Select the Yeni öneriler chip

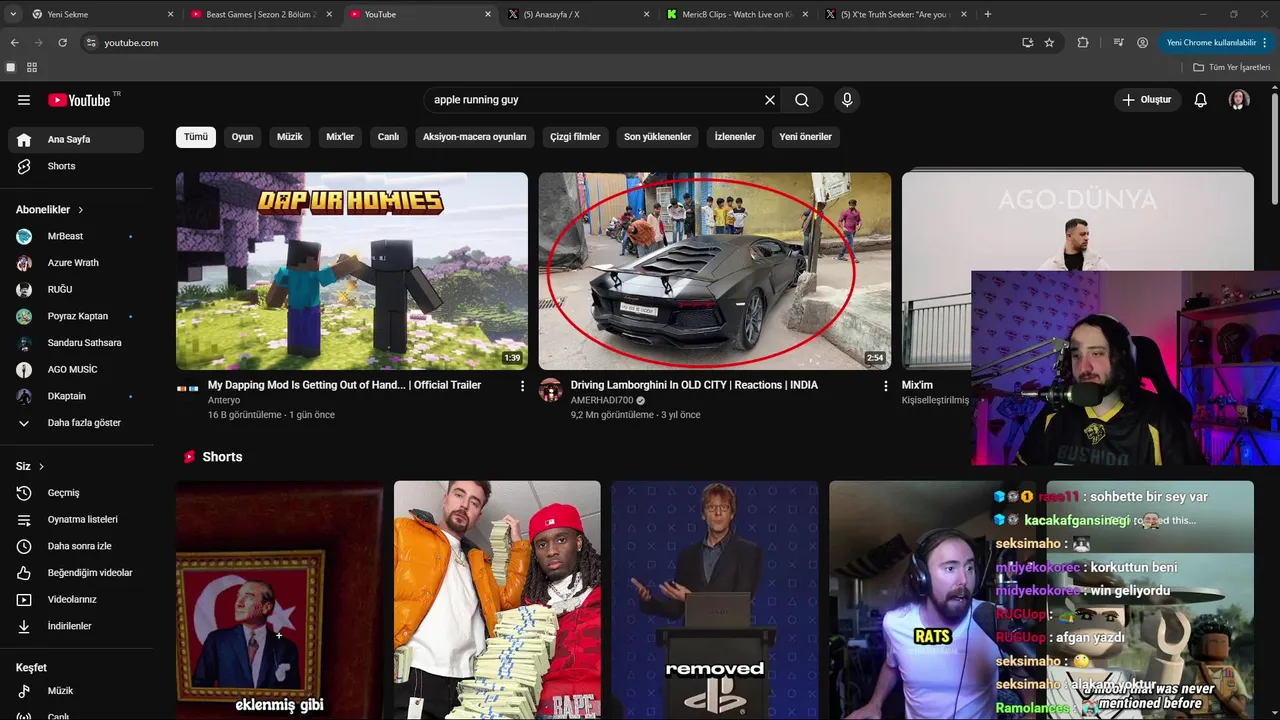[806, 137]
